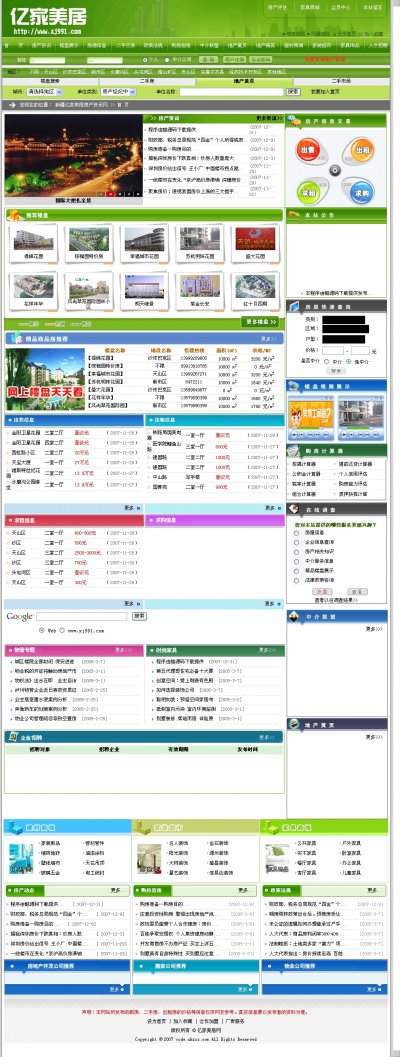The width and height of the screenshot is (400, 1057).
Task: Click the Google search text box
Action: point(82,616)
